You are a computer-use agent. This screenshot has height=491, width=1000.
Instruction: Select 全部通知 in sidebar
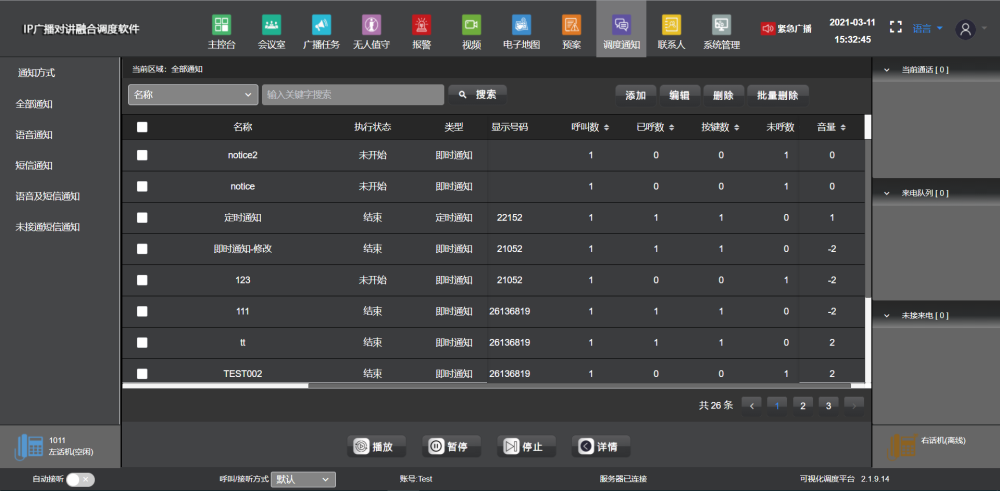point(34,104)
